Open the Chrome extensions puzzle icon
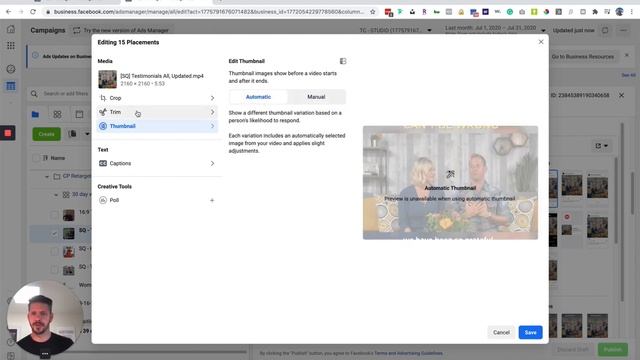 pos(595,12)
